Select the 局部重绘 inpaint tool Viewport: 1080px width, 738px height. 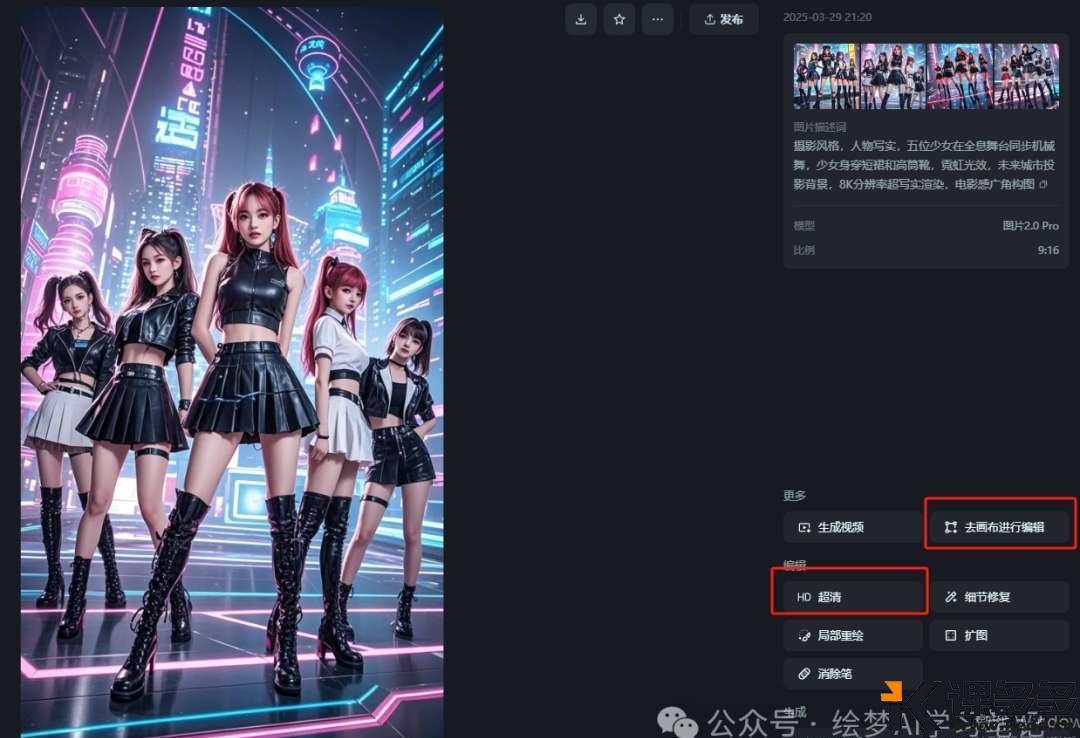click(852, 635)
